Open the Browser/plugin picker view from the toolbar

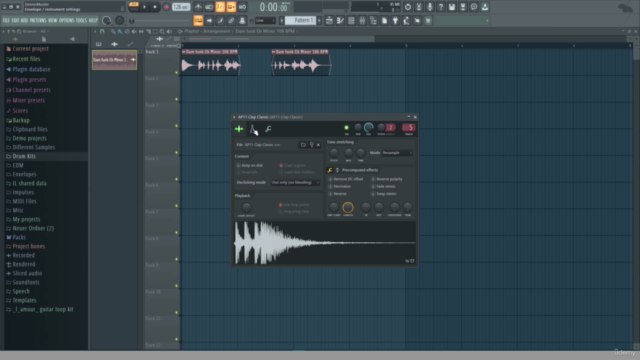click(373, 20)
